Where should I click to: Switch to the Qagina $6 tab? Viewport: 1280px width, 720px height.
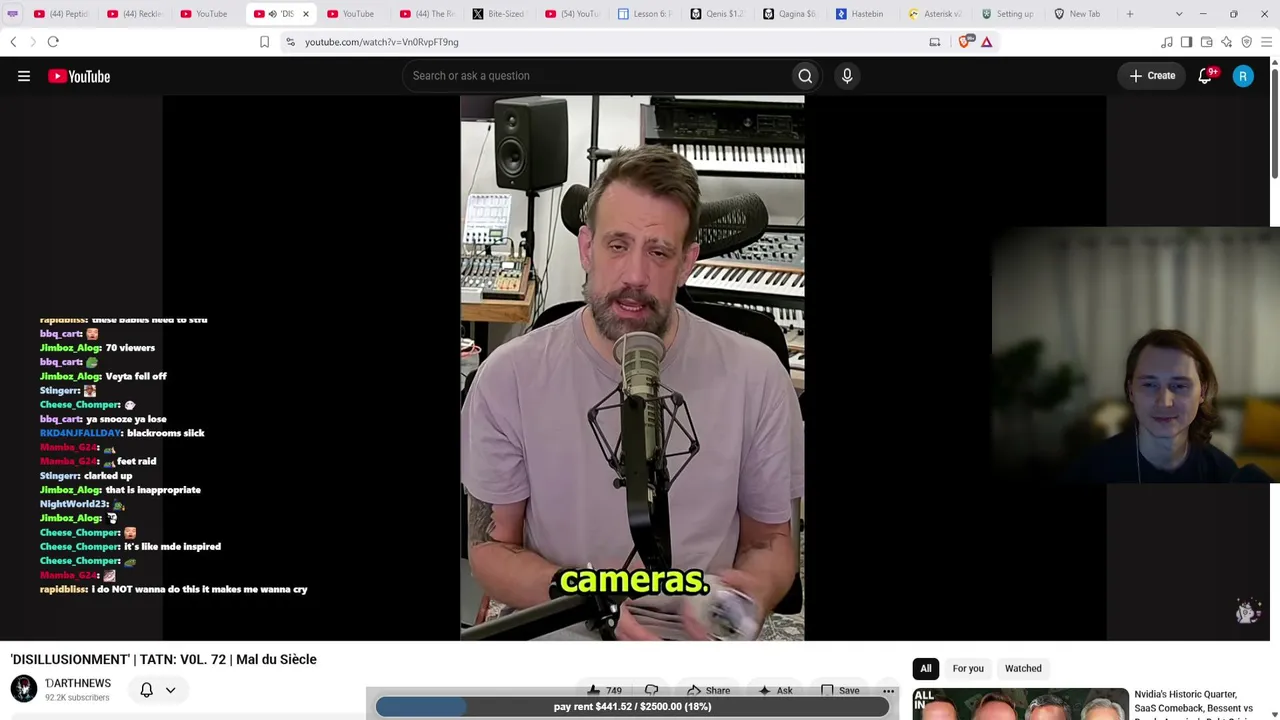791,14
